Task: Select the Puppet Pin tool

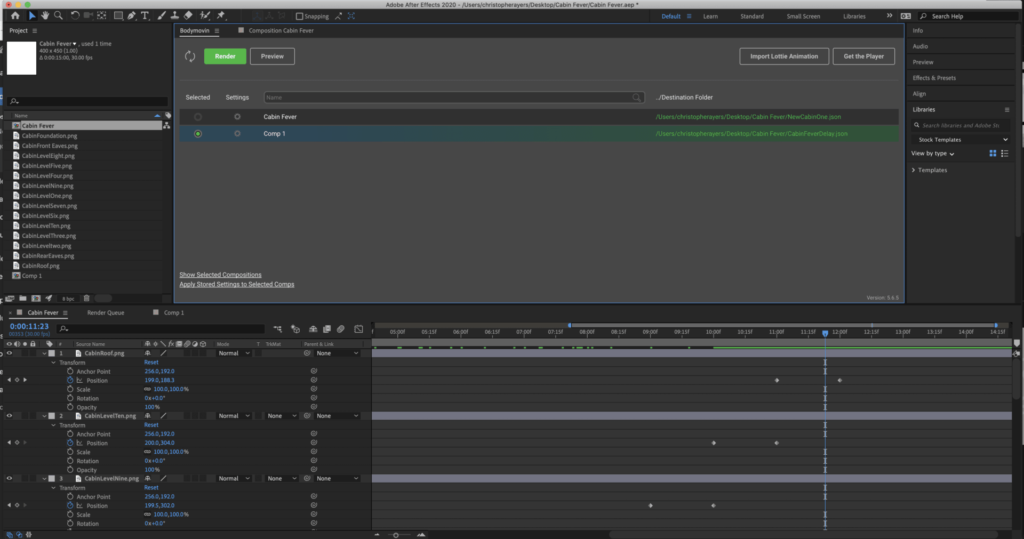Action: pyautogui.click(x=221, y=16)
